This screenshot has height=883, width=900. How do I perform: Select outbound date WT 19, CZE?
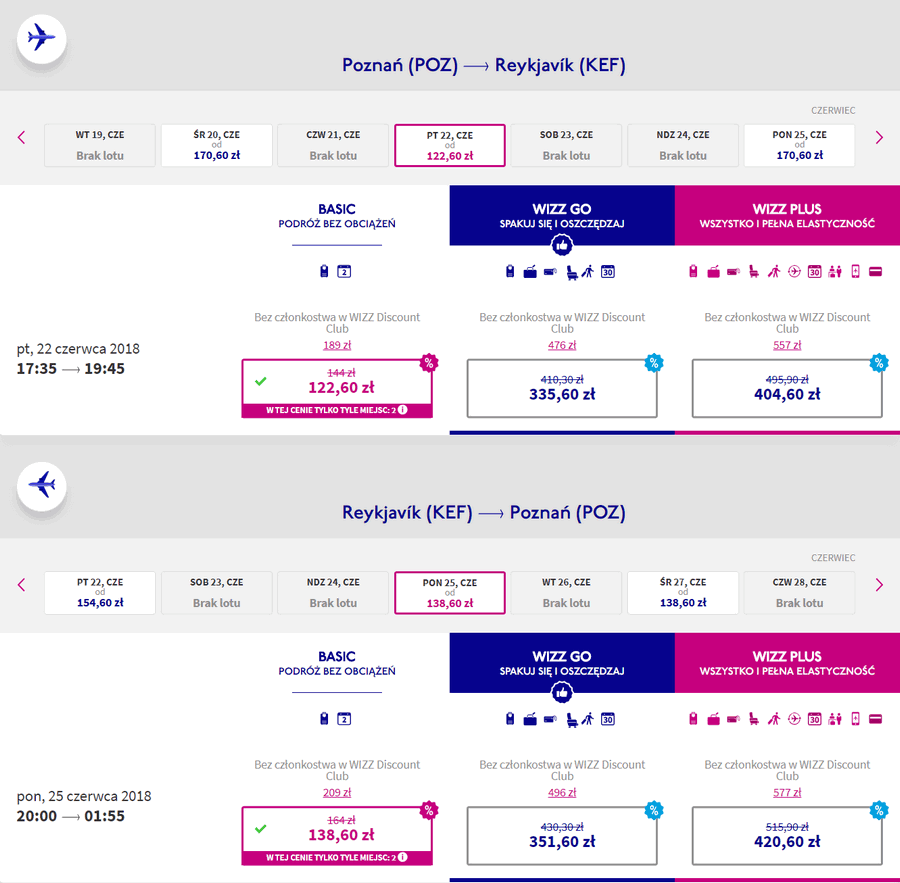point(100,145)
